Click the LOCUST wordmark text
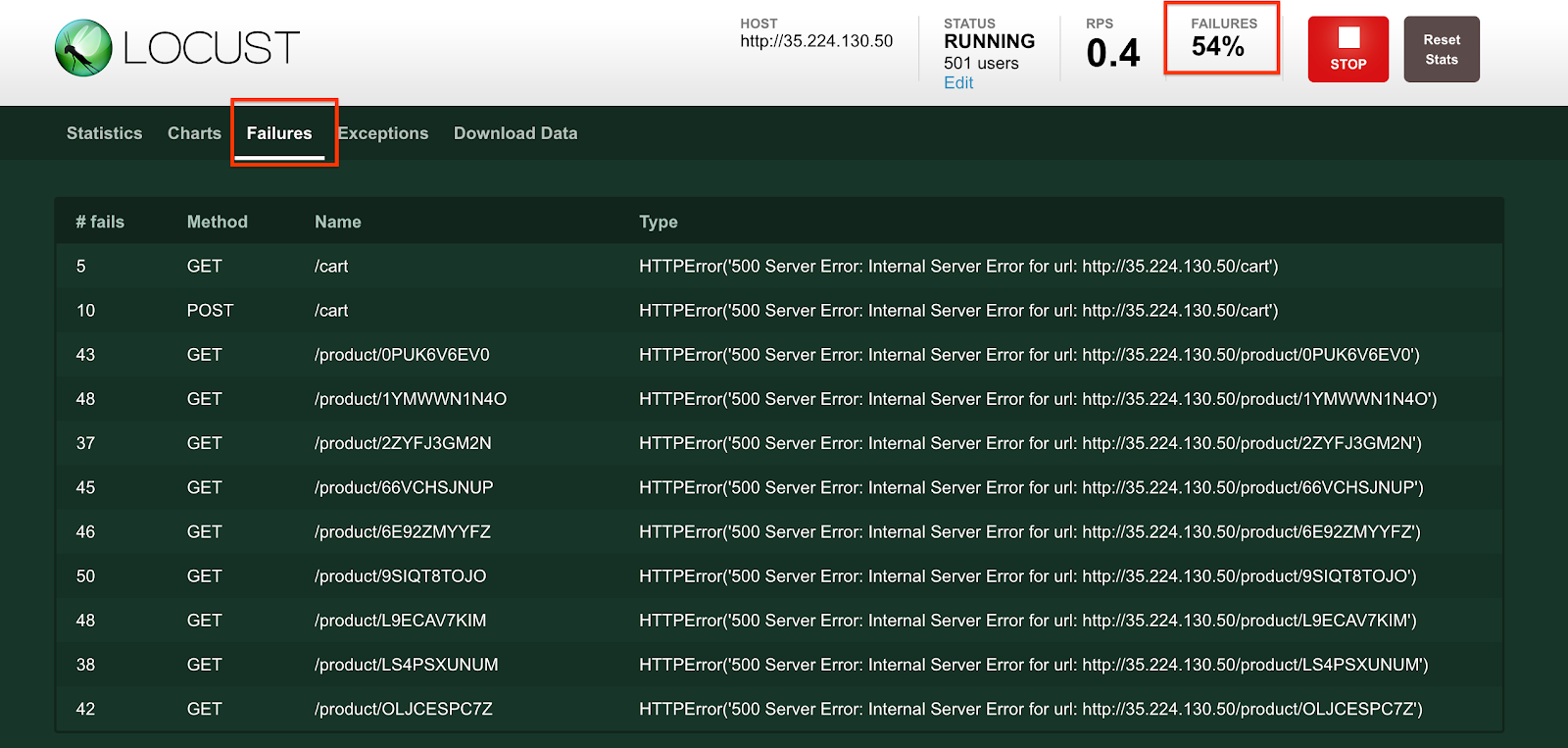1568x748 pixels. pyautogui.click(x=211, y=48)
